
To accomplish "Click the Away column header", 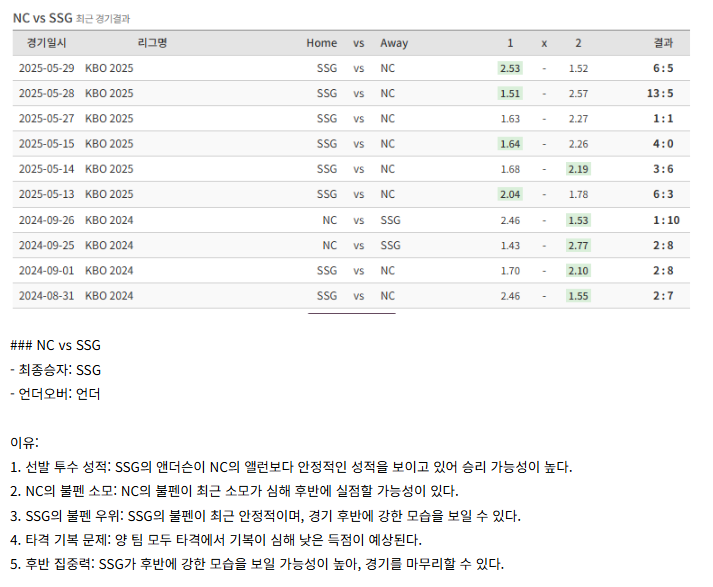I will pyautogui.click(x=394, y=43).
